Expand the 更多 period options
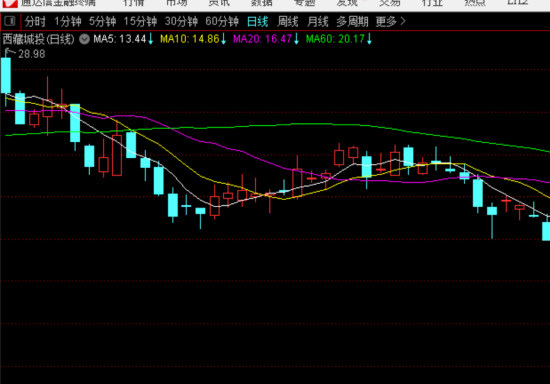Viewport: 550px width, 384px height. (x=390, y=22)
